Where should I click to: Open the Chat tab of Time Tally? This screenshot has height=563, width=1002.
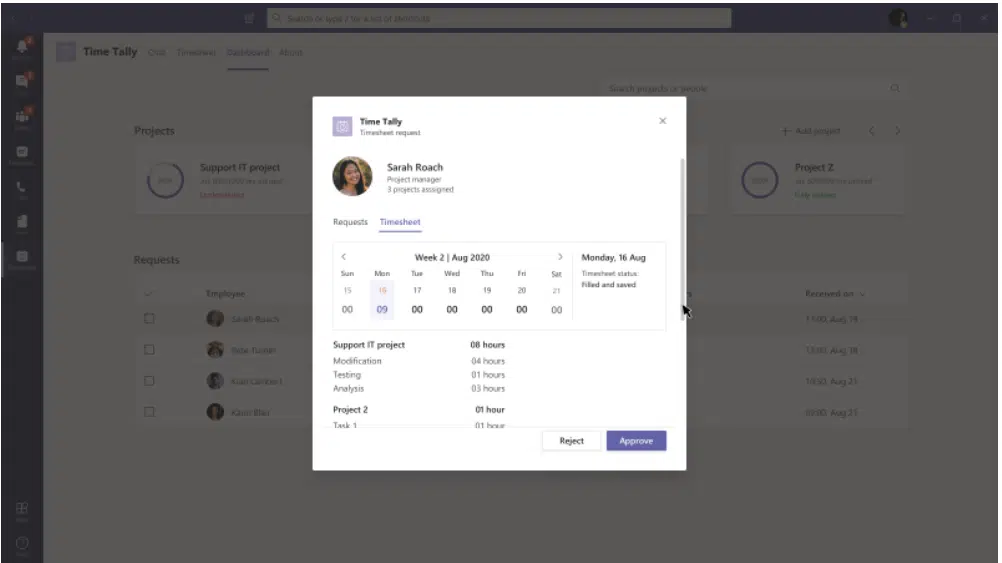click(157, 52)
